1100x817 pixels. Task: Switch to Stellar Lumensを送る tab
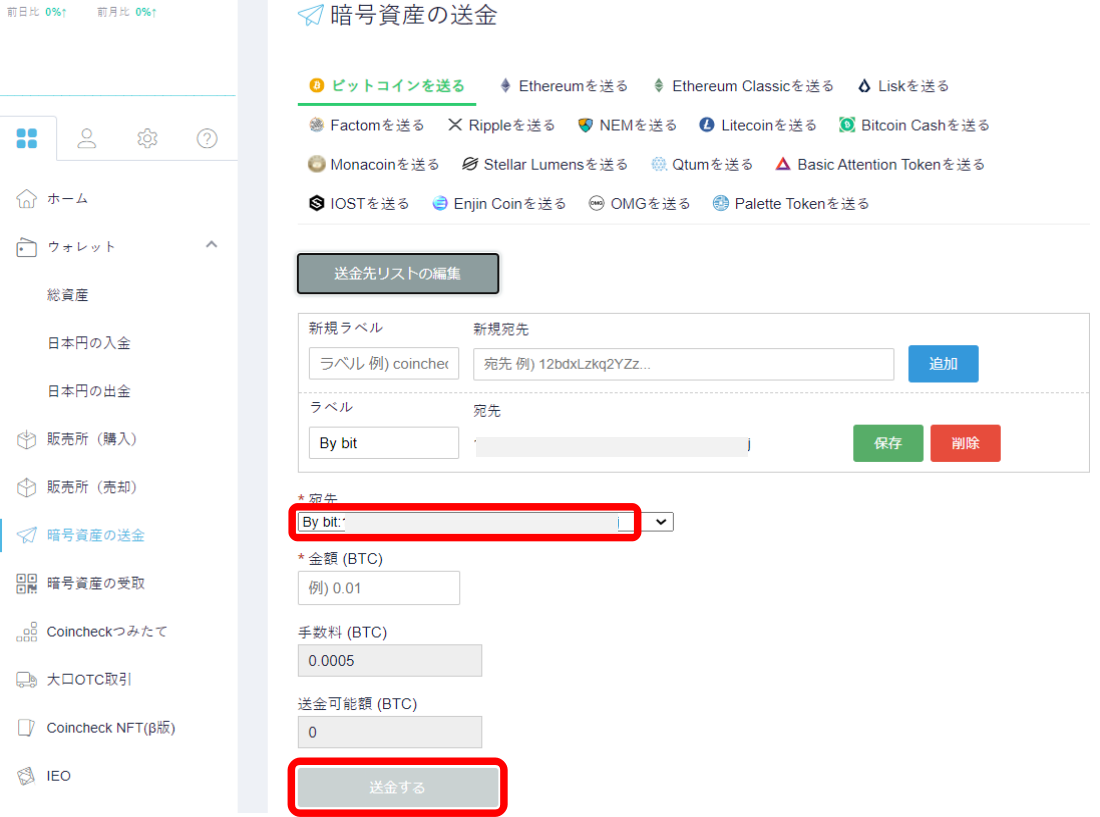point(545,164)
